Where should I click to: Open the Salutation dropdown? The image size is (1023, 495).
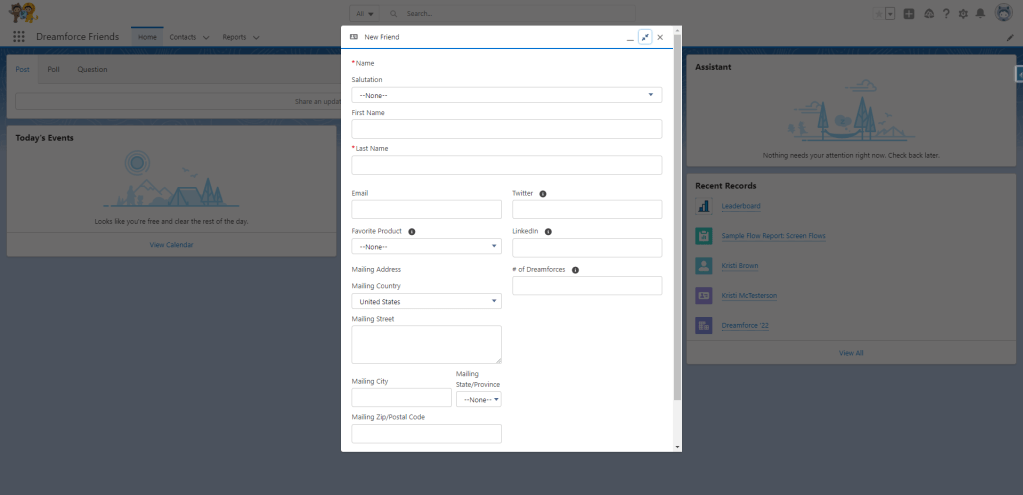click(506, 95)
